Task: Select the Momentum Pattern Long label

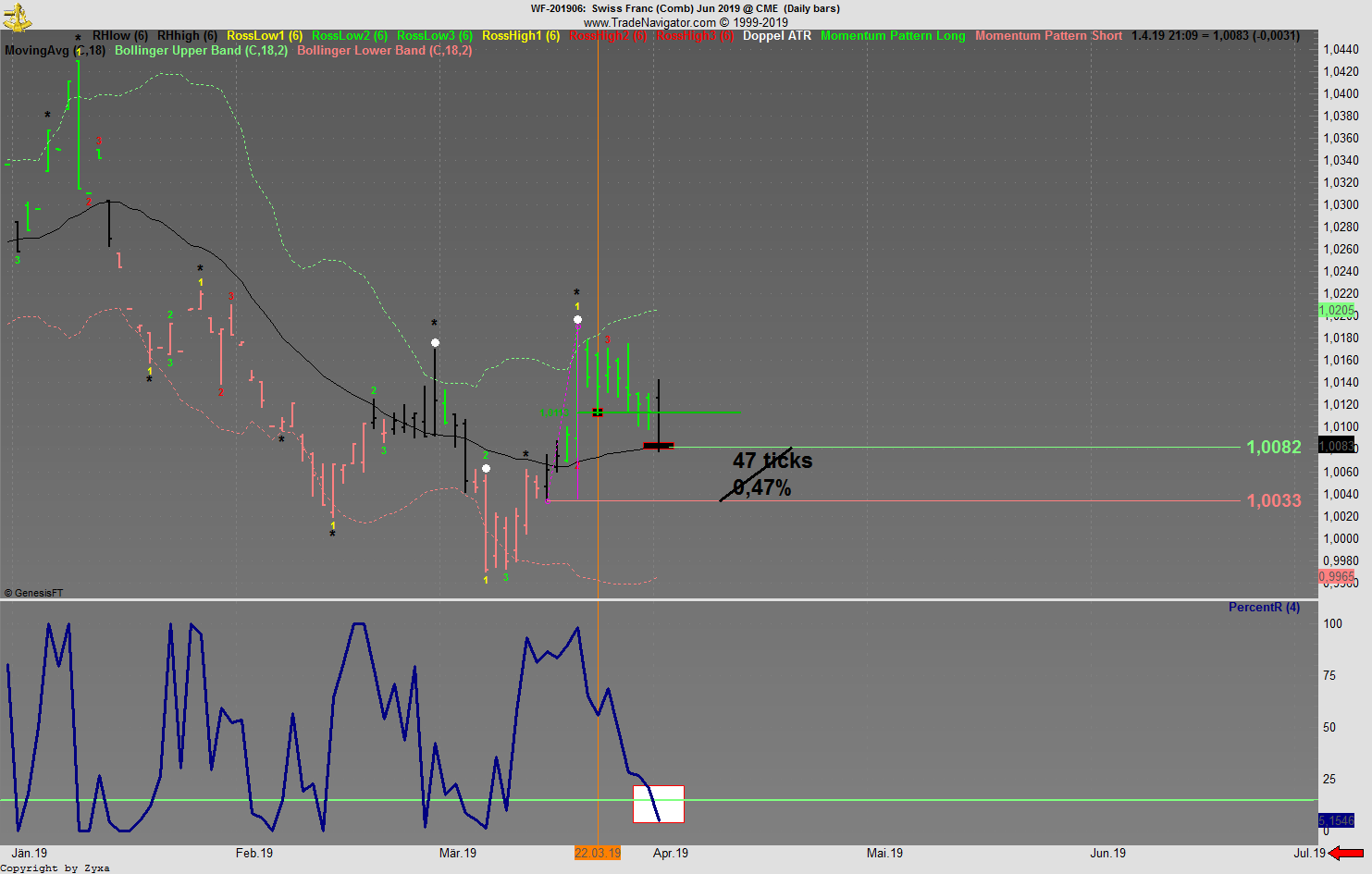Action: pyautogui.click(x=893, y=36)
